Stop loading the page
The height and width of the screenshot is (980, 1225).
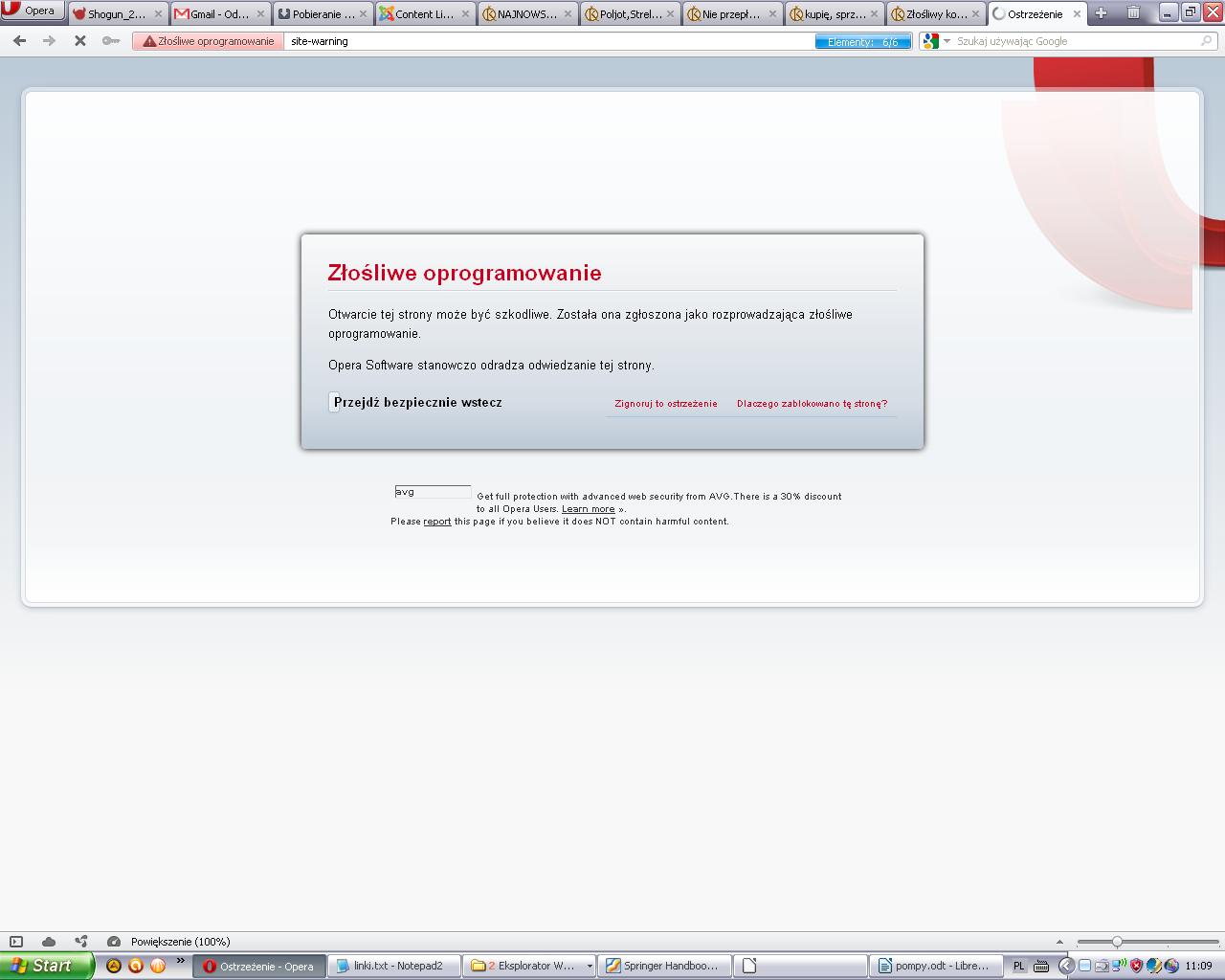point(80,41)
